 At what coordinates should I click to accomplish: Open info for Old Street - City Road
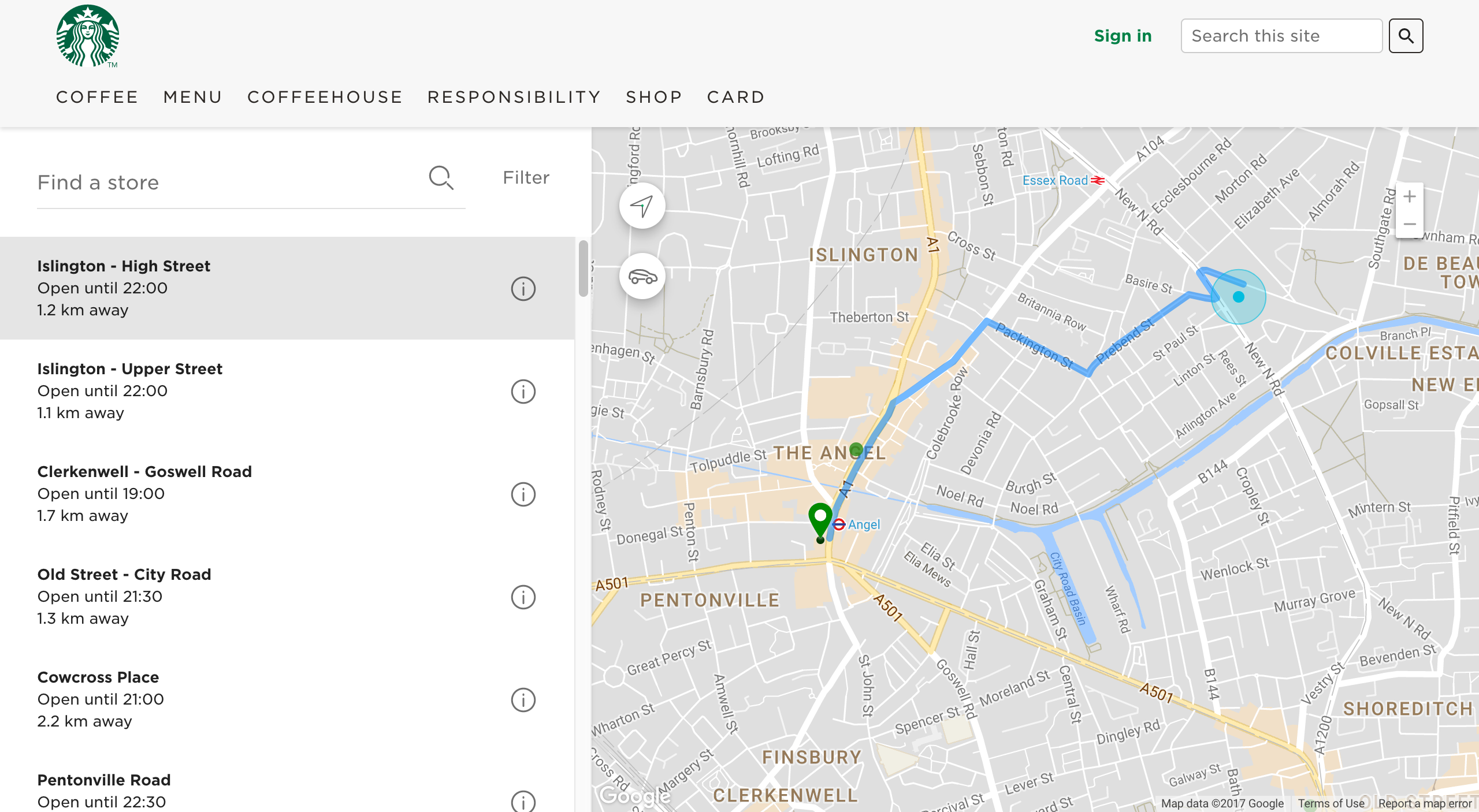[x=523, y=597]
